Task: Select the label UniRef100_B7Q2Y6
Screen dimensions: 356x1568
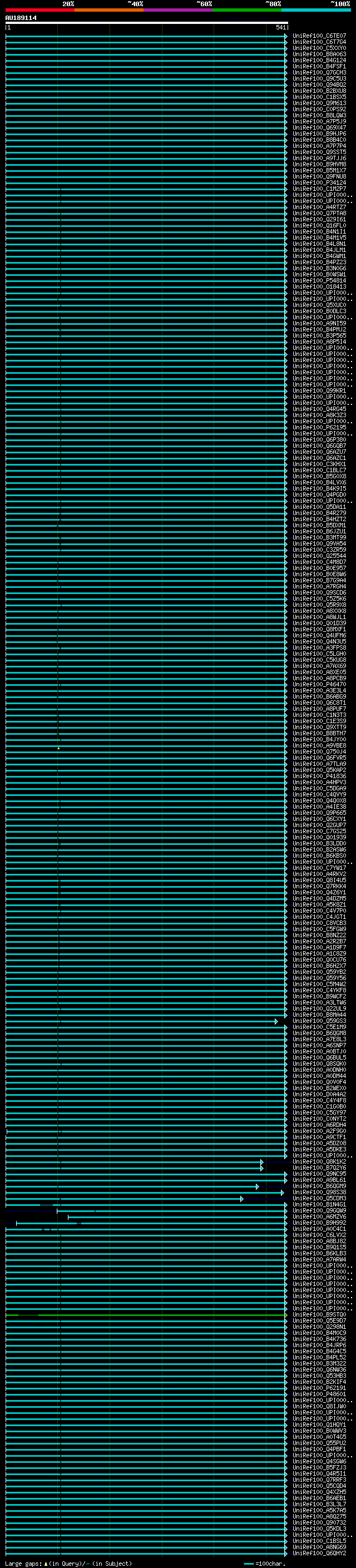Action: (x=319, y=1168)
